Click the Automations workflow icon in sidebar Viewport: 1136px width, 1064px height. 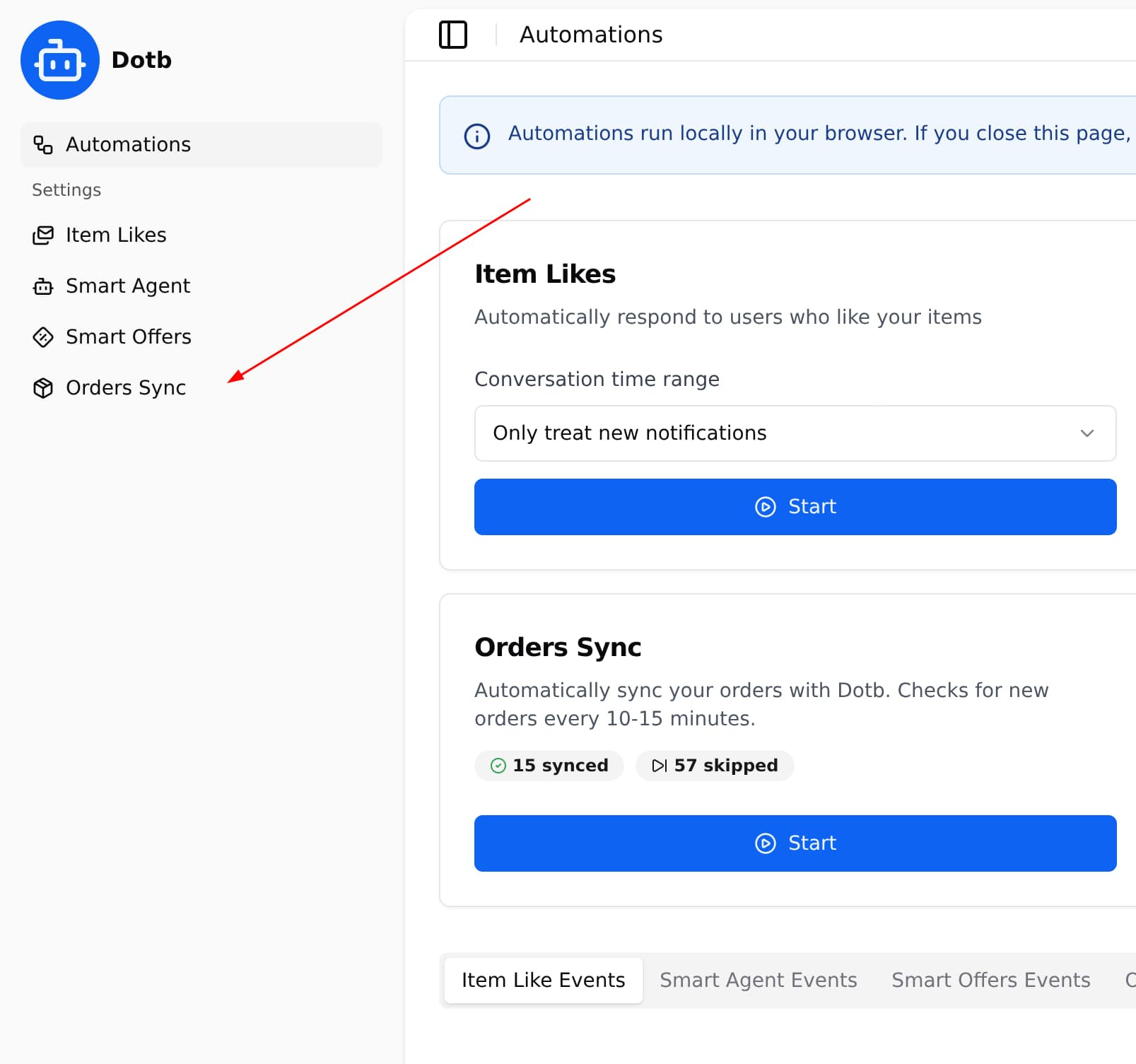(43, 145)
